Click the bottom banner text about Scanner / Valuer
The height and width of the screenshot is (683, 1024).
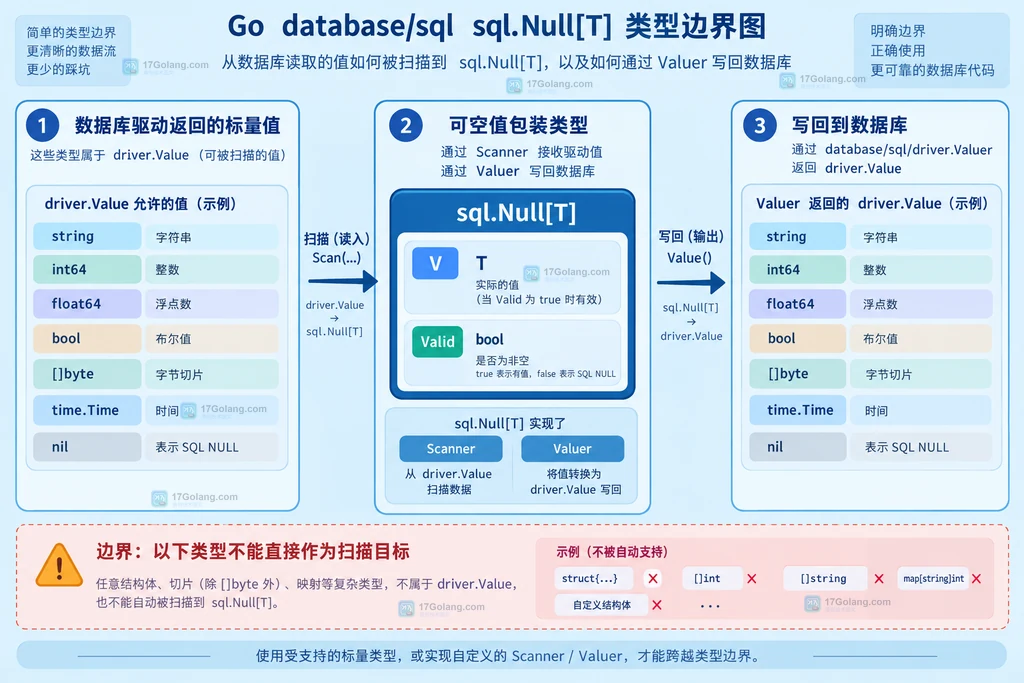pyautogui.click(x=509, y=656)
